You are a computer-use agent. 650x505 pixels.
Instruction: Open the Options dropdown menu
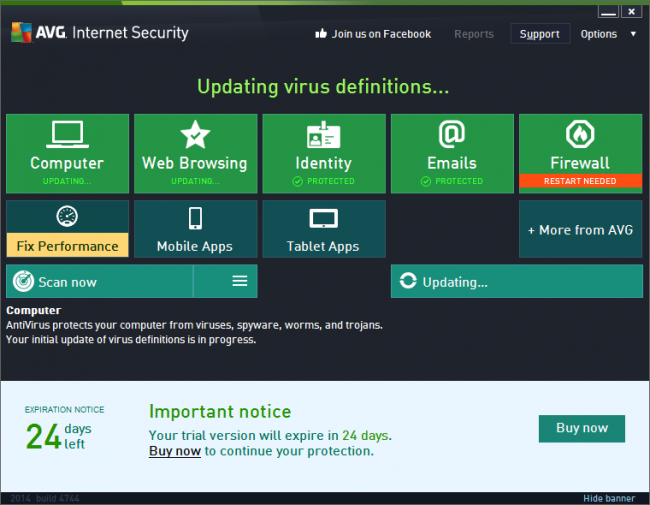click(607, 34)
